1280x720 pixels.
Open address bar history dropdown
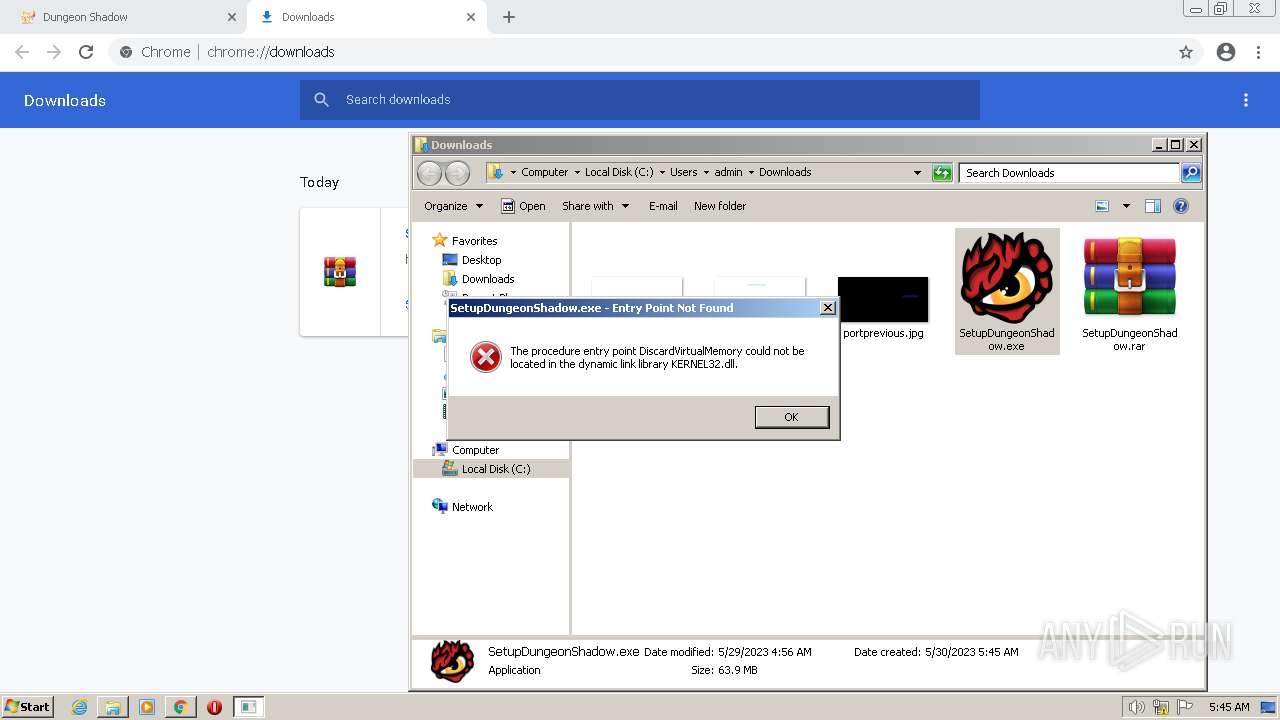pyautogui.click(x=917, y=173)
